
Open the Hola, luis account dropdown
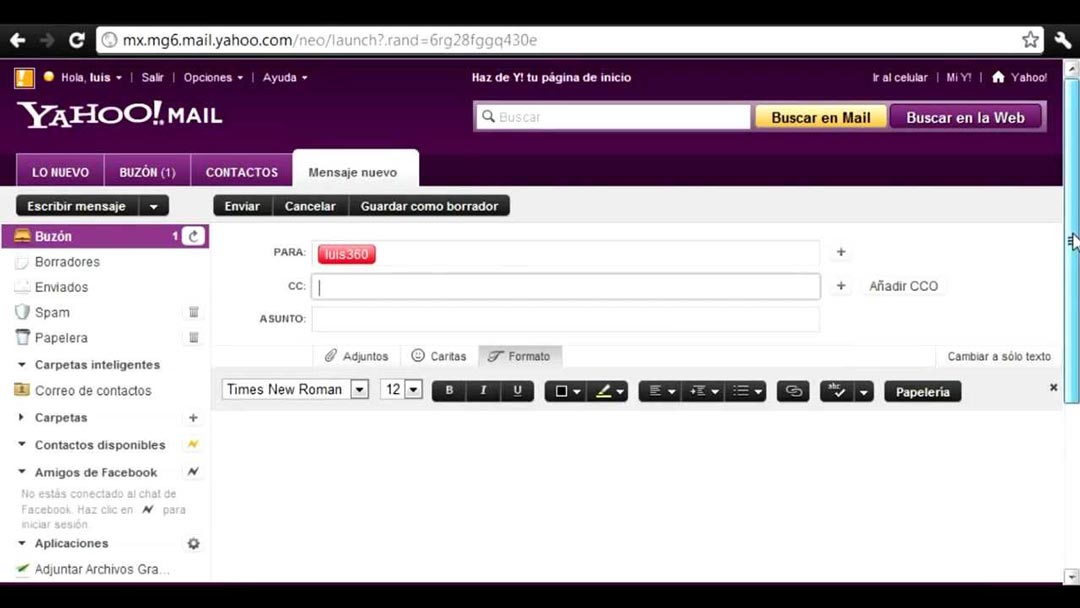click(92, 77)
